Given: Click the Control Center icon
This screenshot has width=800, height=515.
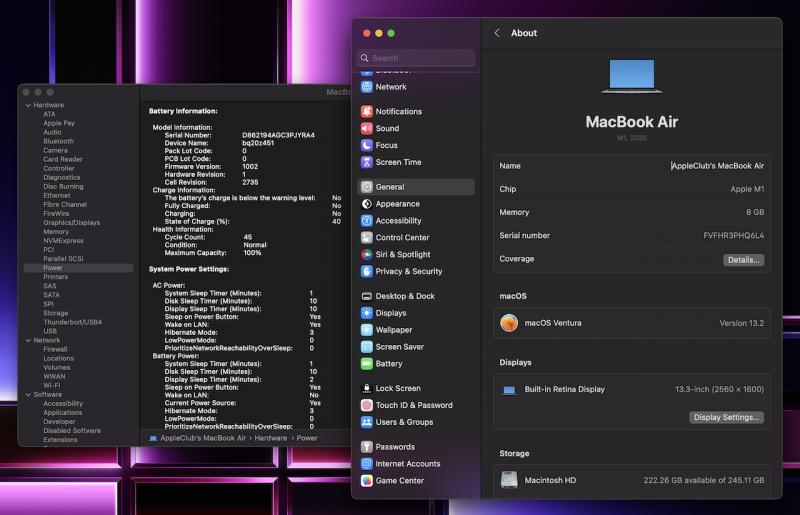Looking at the screenshot, I should pos(366,237).
